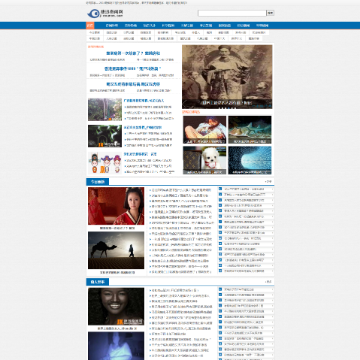The height and width of the screenshot is (360, 360).
Task: Open the sepia historical portrait banner image
Action: click(x=227, y=77)
